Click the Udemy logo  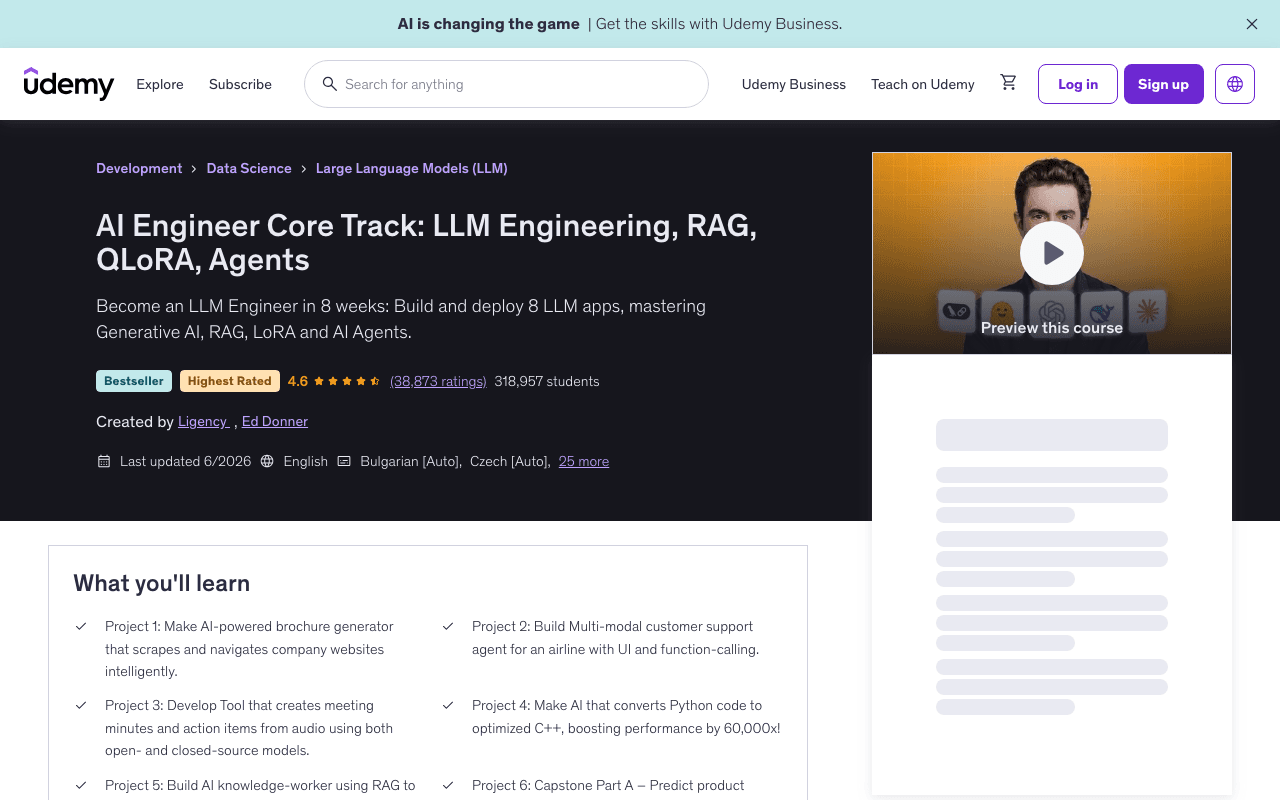[x=69, y=84]
